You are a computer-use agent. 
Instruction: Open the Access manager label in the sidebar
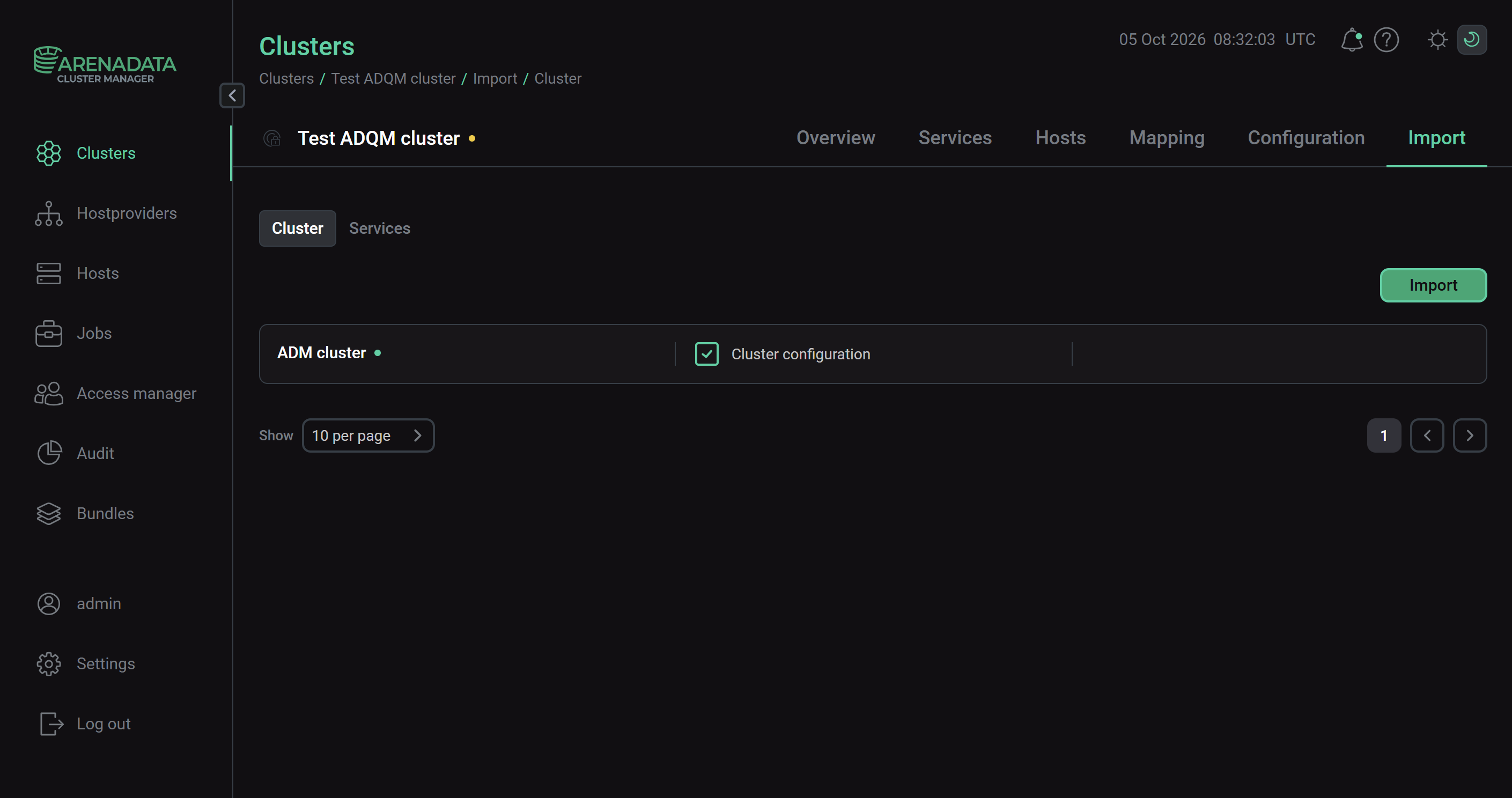click(137, 394)
